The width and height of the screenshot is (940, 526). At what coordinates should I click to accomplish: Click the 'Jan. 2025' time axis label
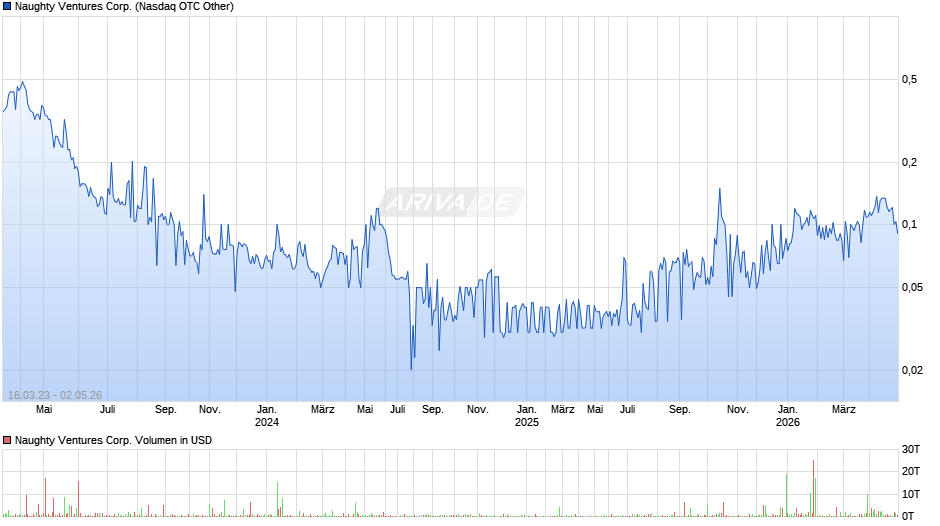(x=527, y=416)
